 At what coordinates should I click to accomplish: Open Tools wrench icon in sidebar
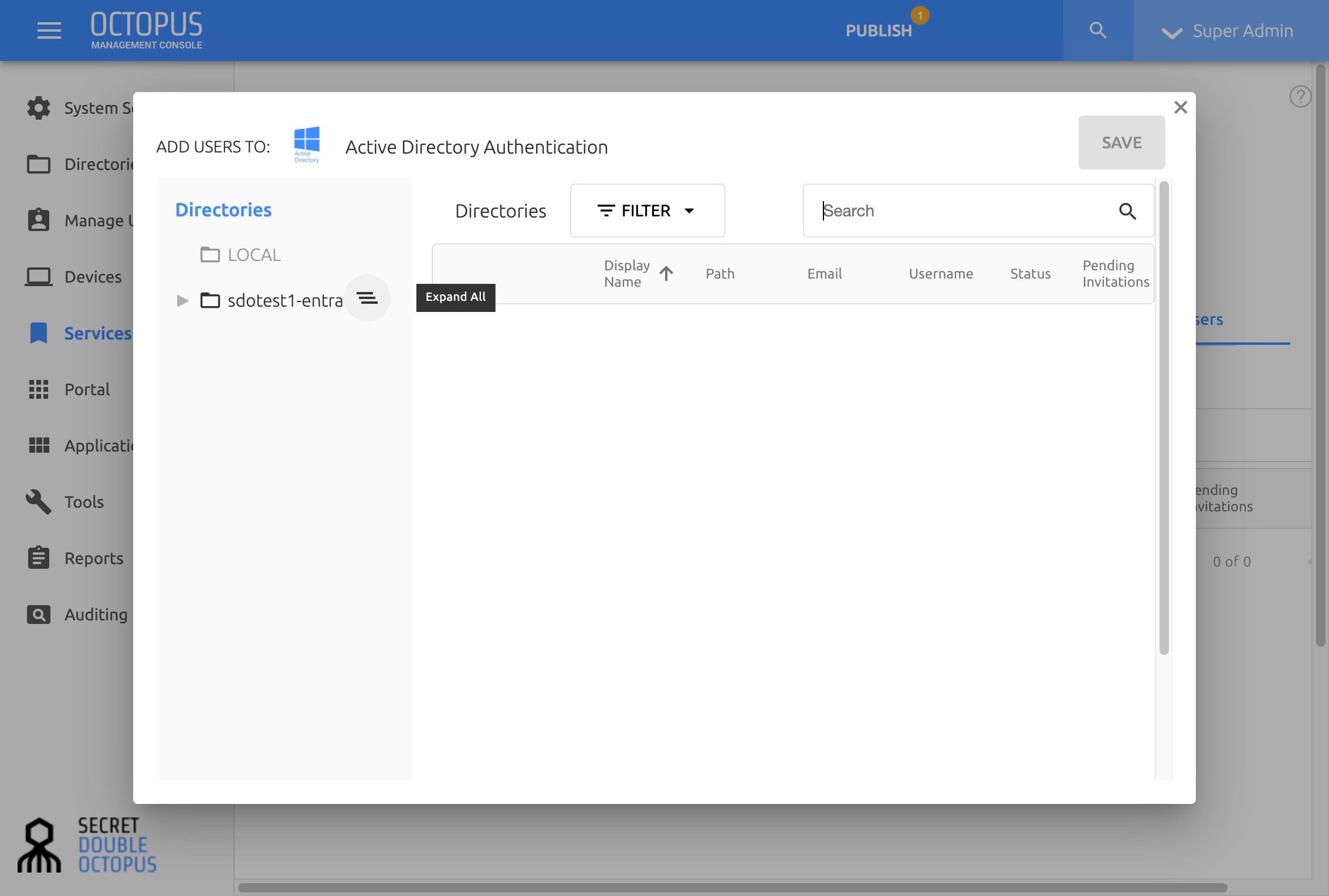pyautogui.click(x=39, y=502)
